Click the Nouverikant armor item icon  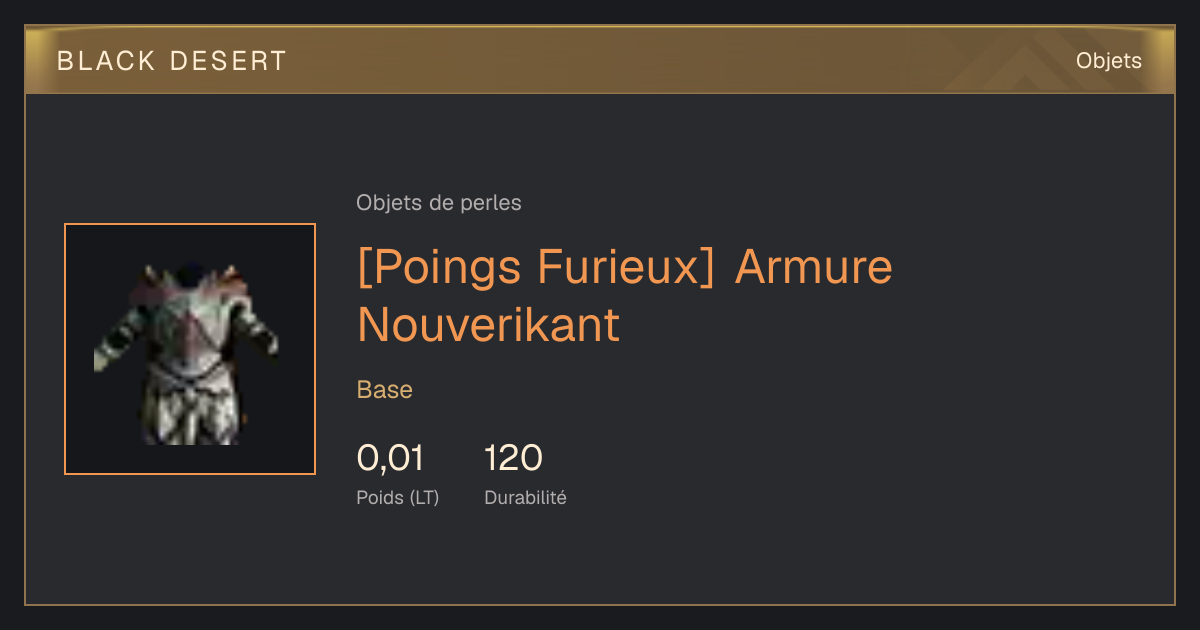[x=190, y=349]
